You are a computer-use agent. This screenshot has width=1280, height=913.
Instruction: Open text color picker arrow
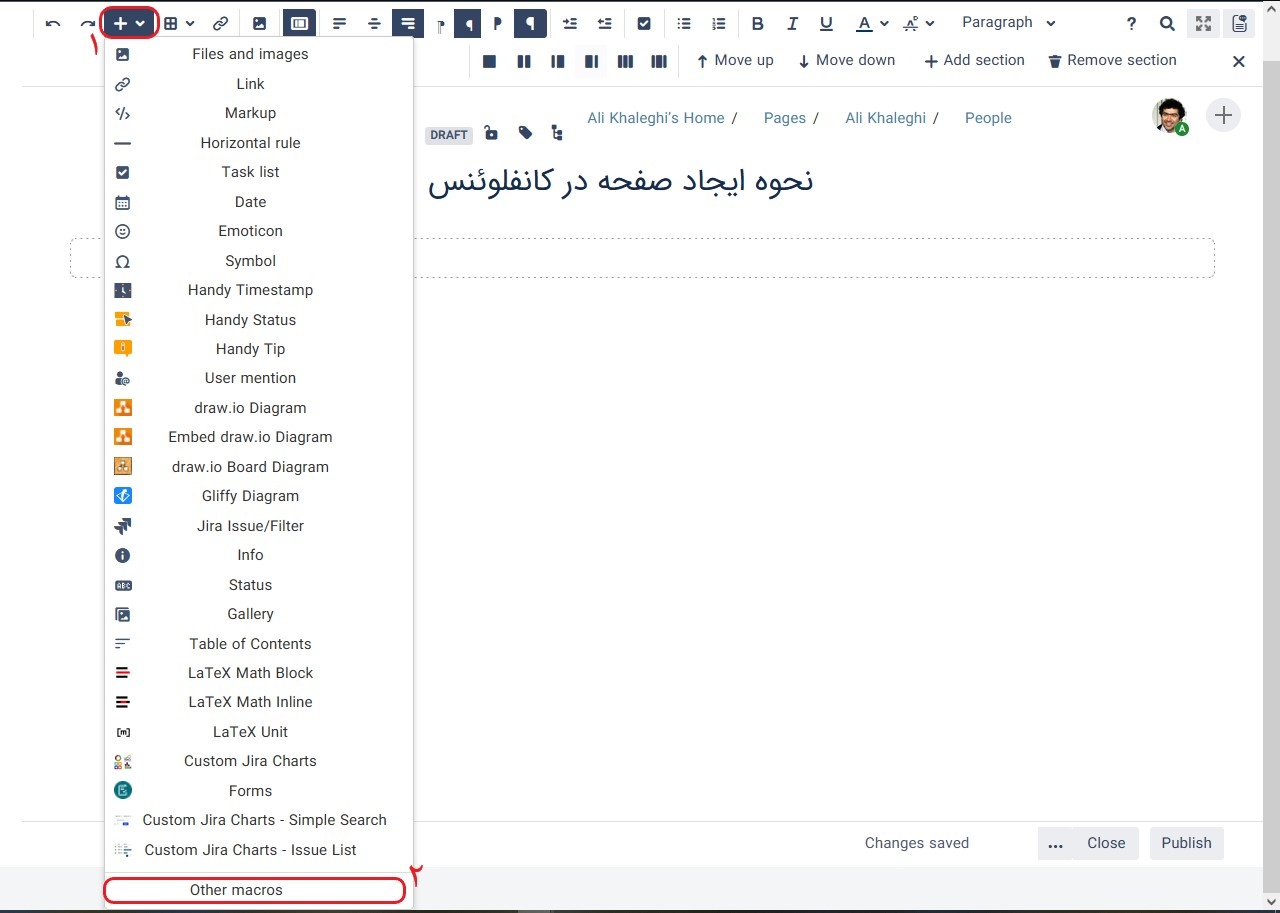(x=884, y=23)
